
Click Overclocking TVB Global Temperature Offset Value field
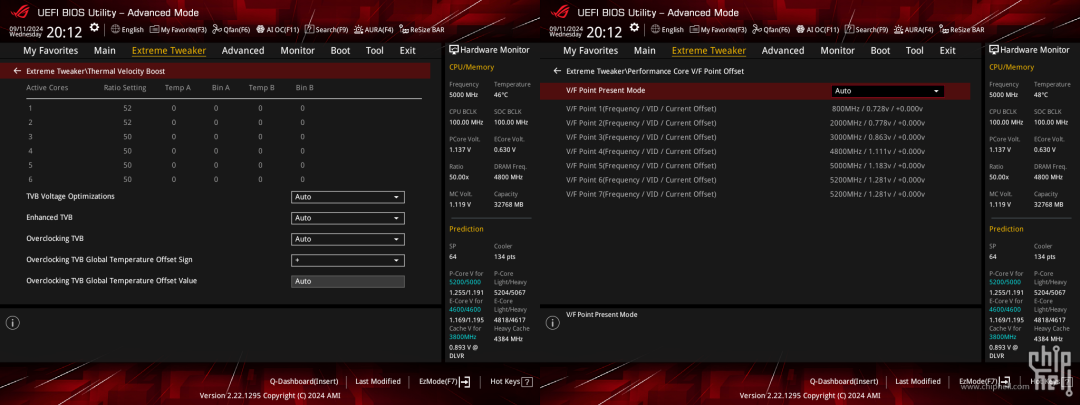[x=348, y=281]
